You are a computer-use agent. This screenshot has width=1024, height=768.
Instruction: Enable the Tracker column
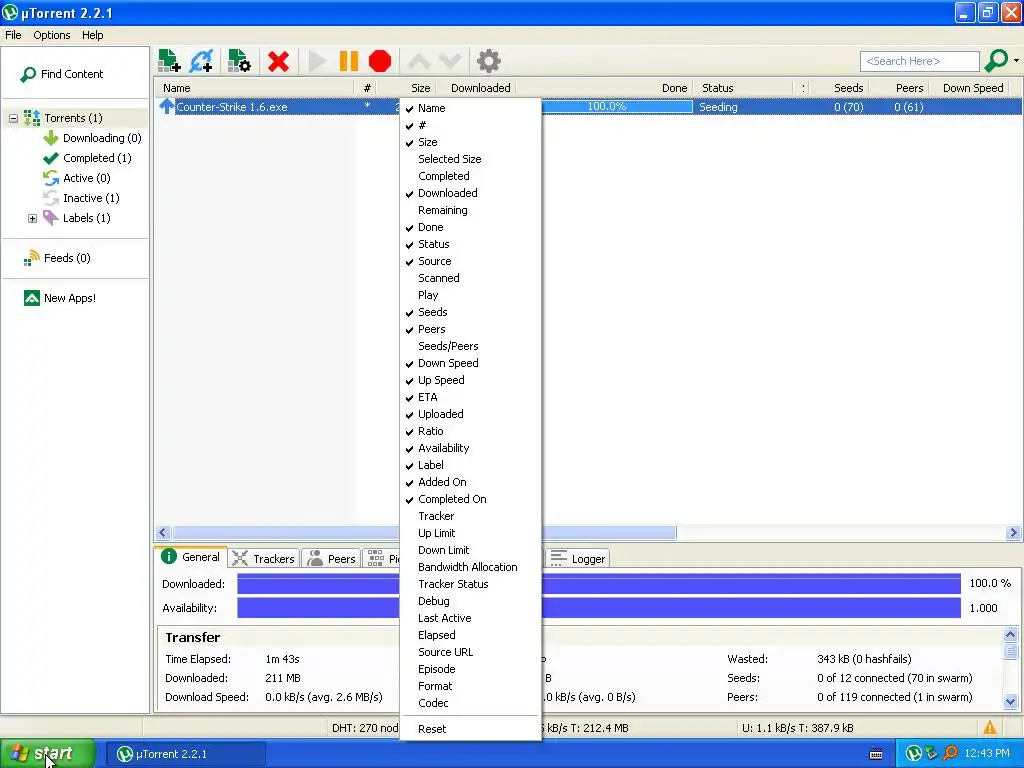[x=470, y=516]
